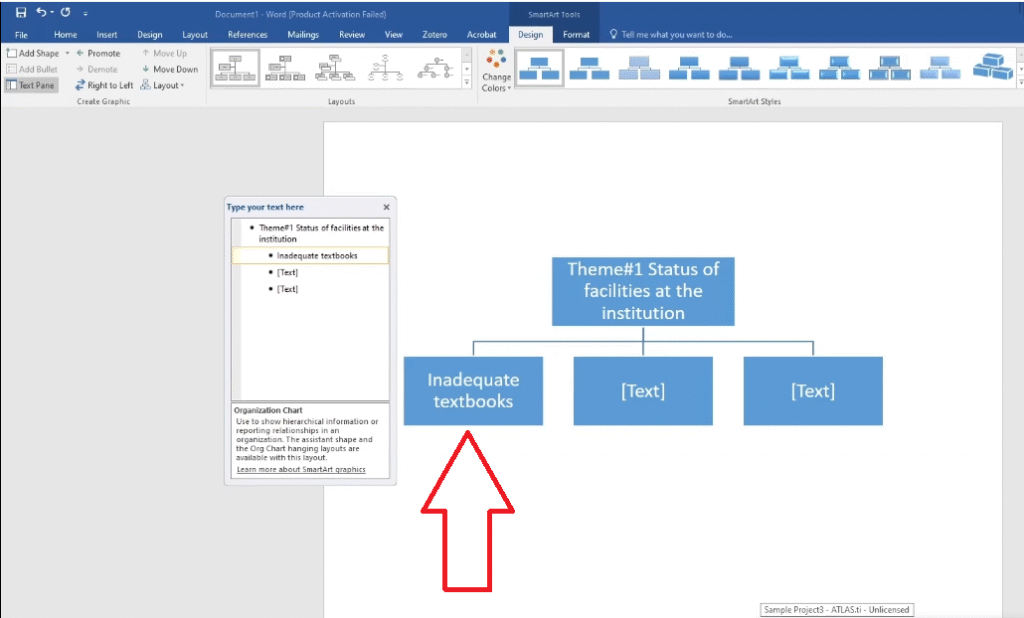The height and width of the screenshot is (618, 1024).
Task: Open the Insert ribbon tab
Action: [x=107, y=34]
